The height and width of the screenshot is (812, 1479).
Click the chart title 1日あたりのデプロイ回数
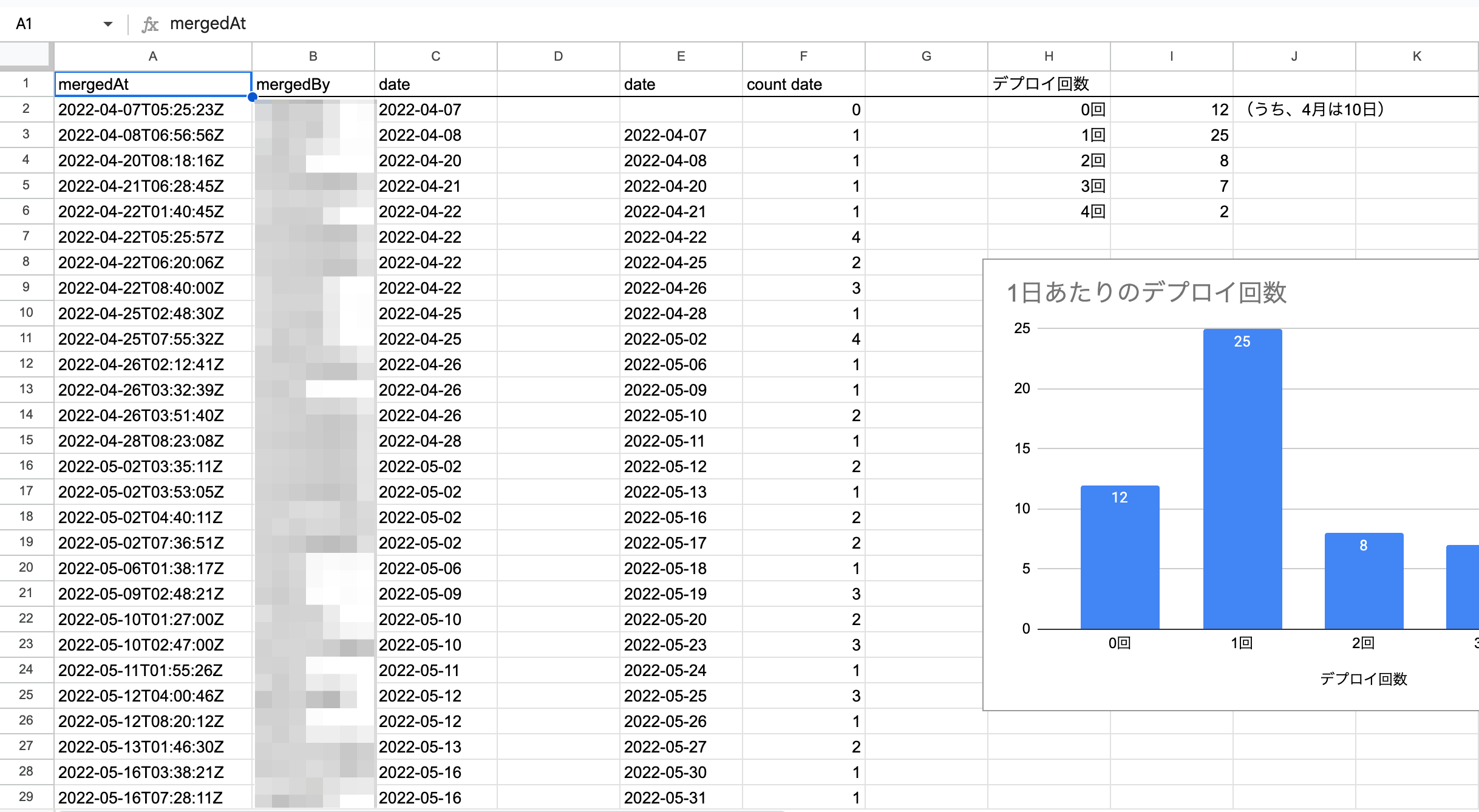(x=1146, y=293)
